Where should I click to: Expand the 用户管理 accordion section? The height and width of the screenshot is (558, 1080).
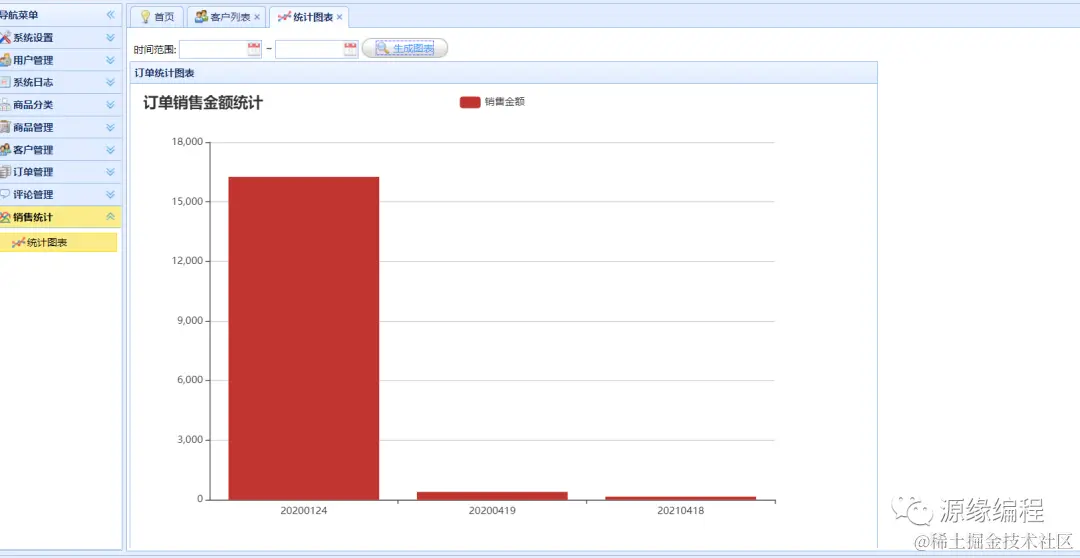coord(110,60)
